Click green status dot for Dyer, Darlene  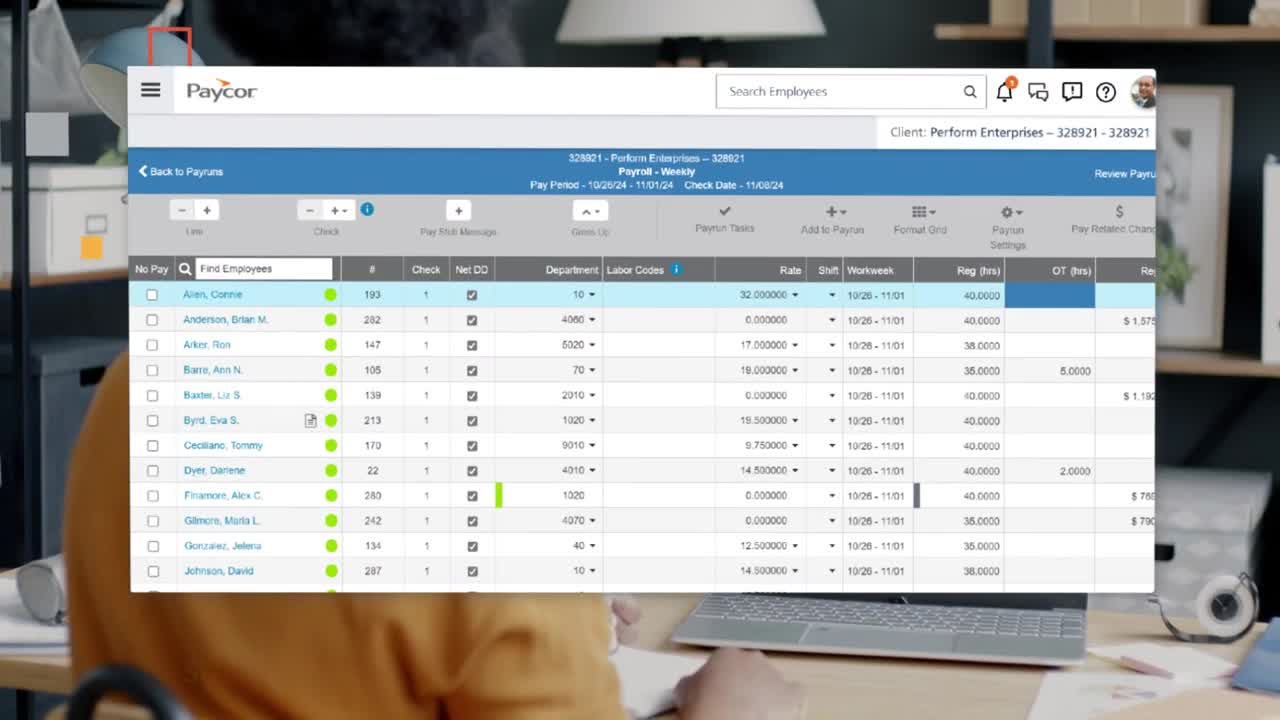[x=330, y=471]
